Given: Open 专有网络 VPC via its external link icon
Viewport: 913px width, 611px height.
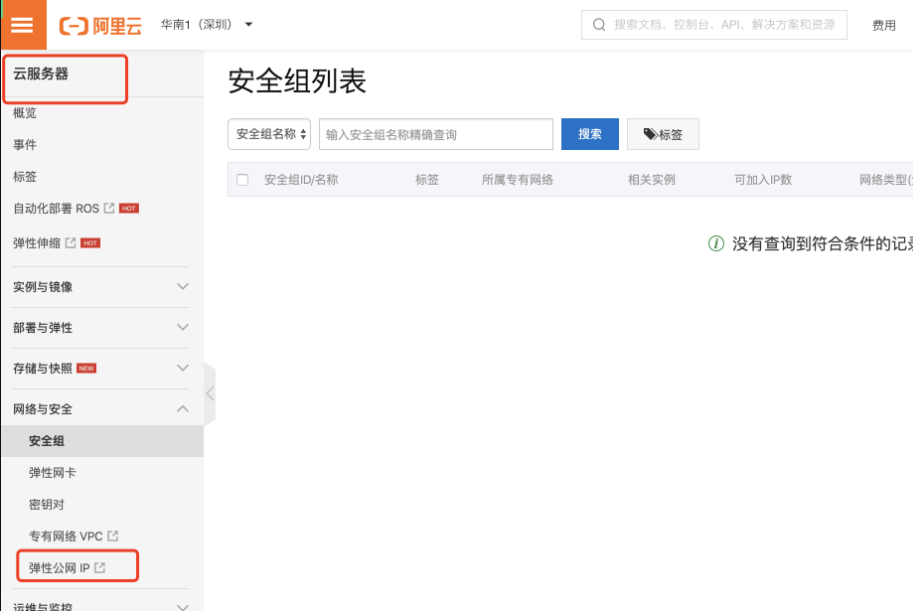Looking at the screenshot, I should tap(111, 535).
